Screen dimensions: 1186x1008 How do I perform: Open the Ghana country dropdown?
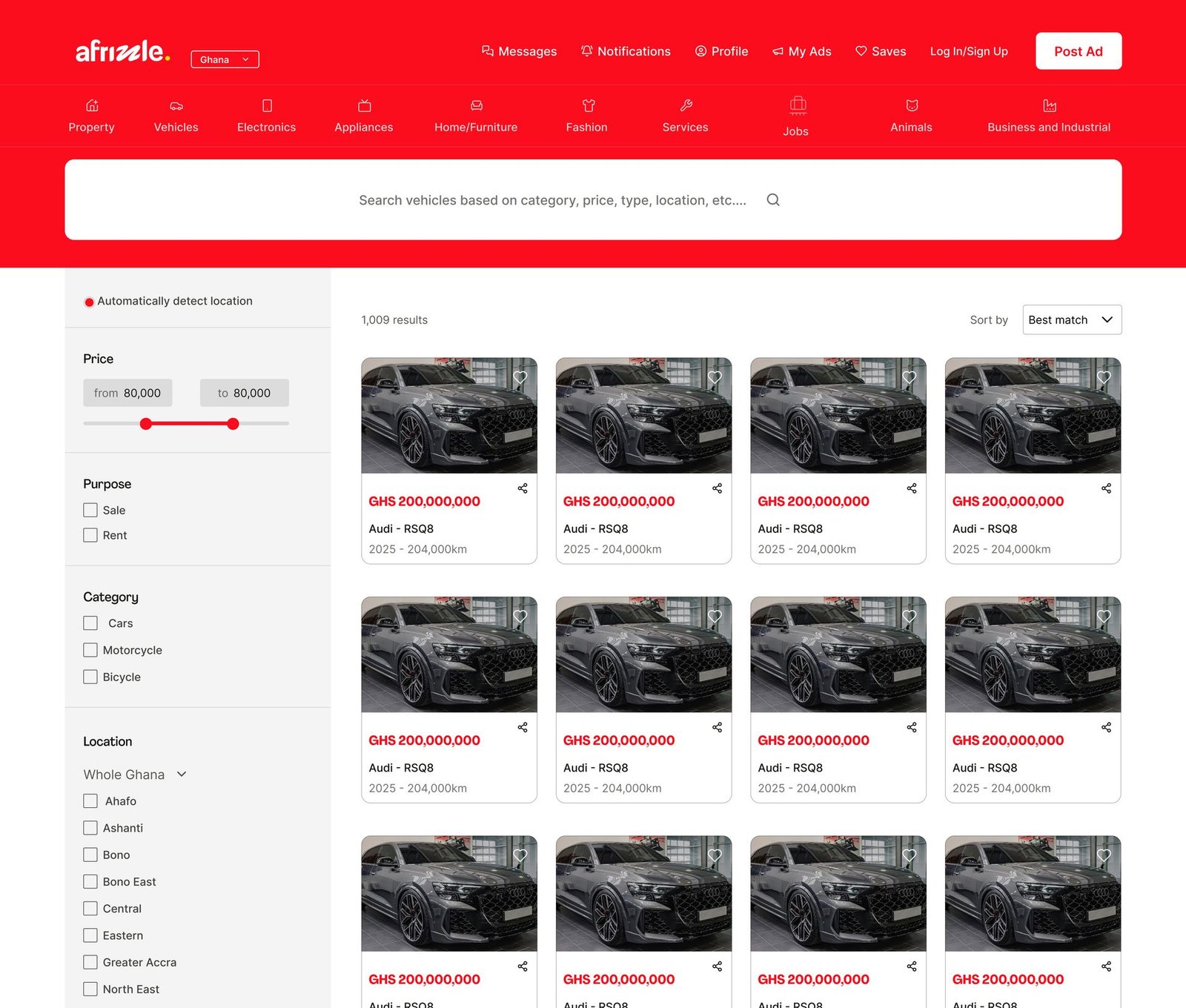click(x=225, y=59)
